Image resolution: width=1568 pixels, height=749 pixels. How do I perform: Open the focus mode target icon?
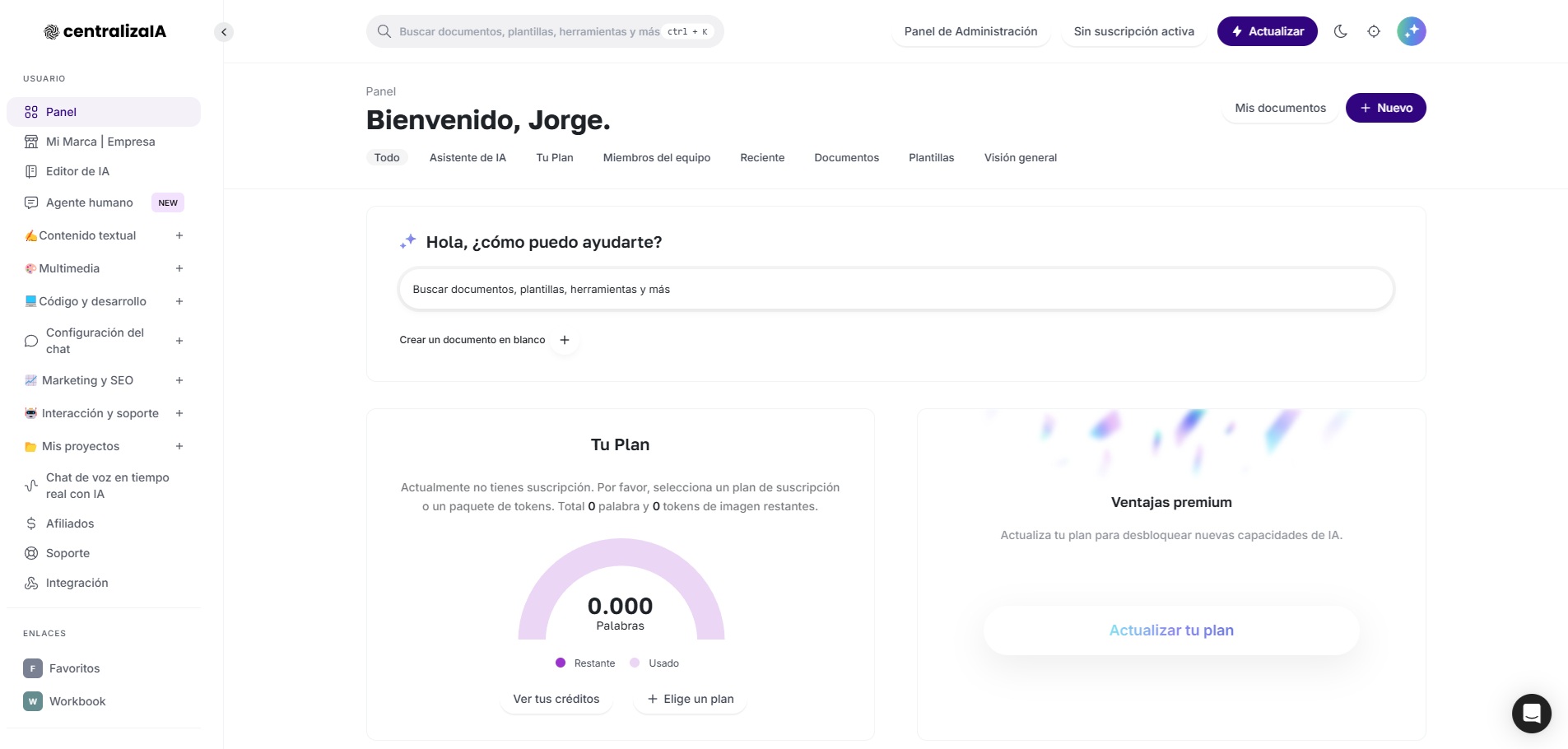(x=1374, y=31)
